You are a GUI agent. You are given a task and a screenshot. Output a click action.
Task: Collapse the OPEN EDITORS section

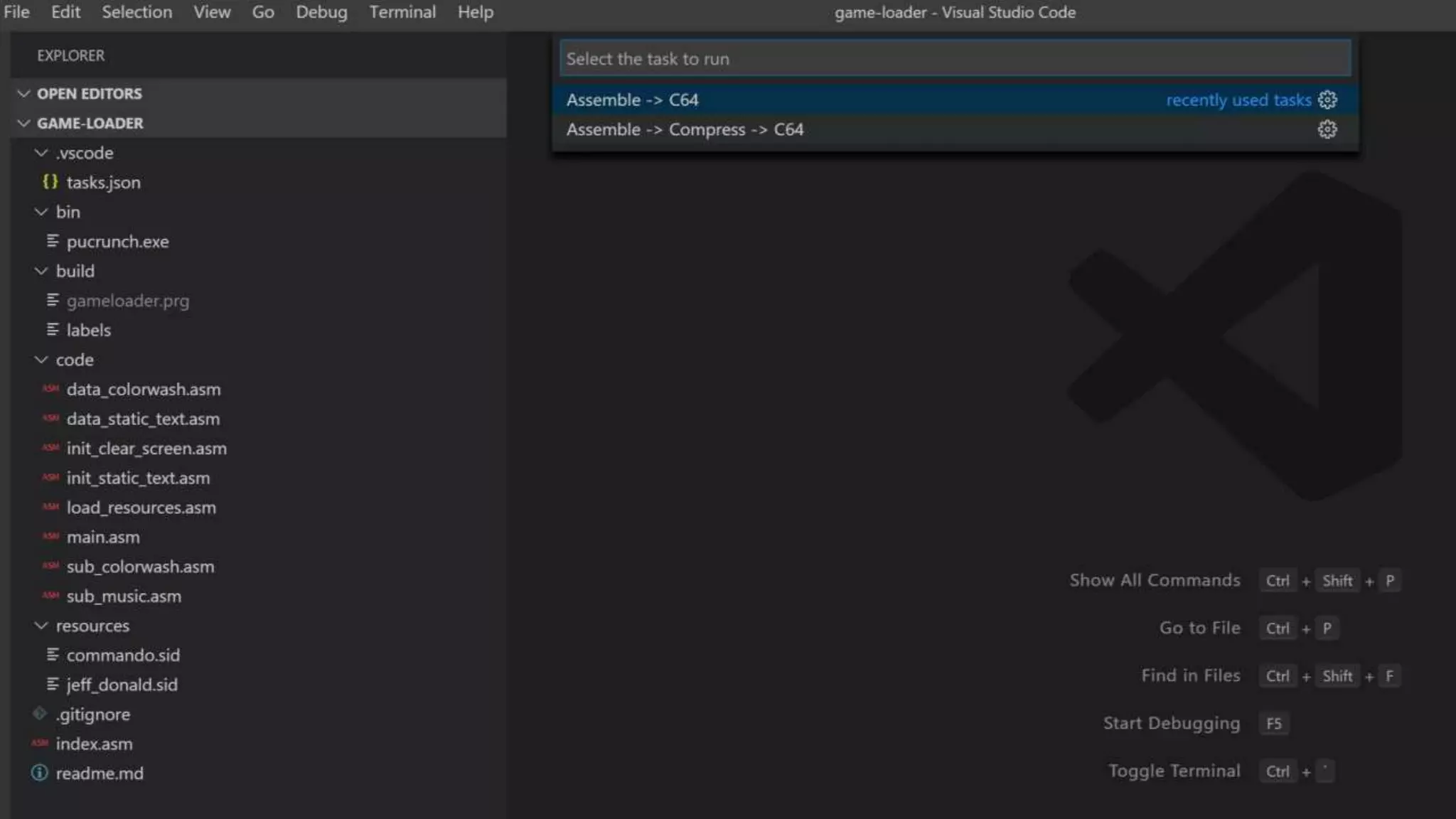click(23, 93)
